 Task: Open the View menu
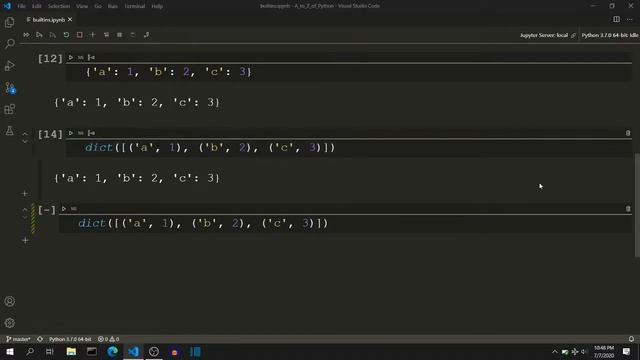click(82, 6)
